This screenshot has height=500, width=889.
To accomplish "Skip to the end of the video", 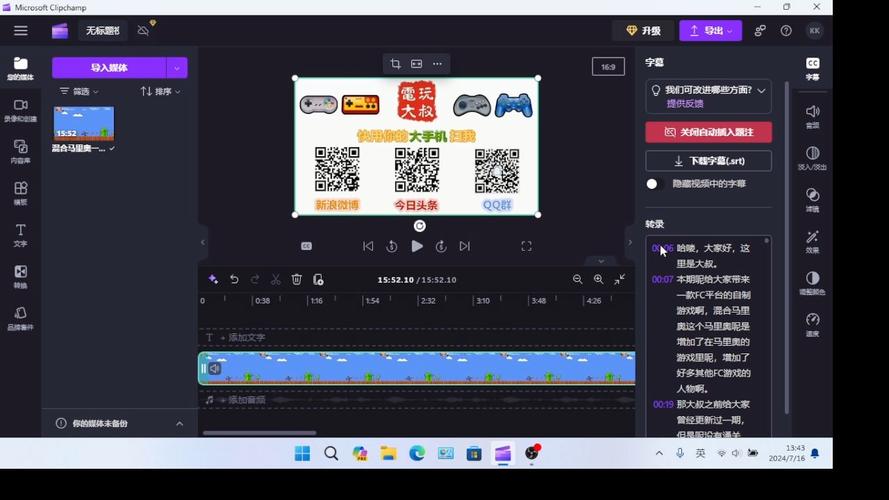I will click(x=465, y=246).
